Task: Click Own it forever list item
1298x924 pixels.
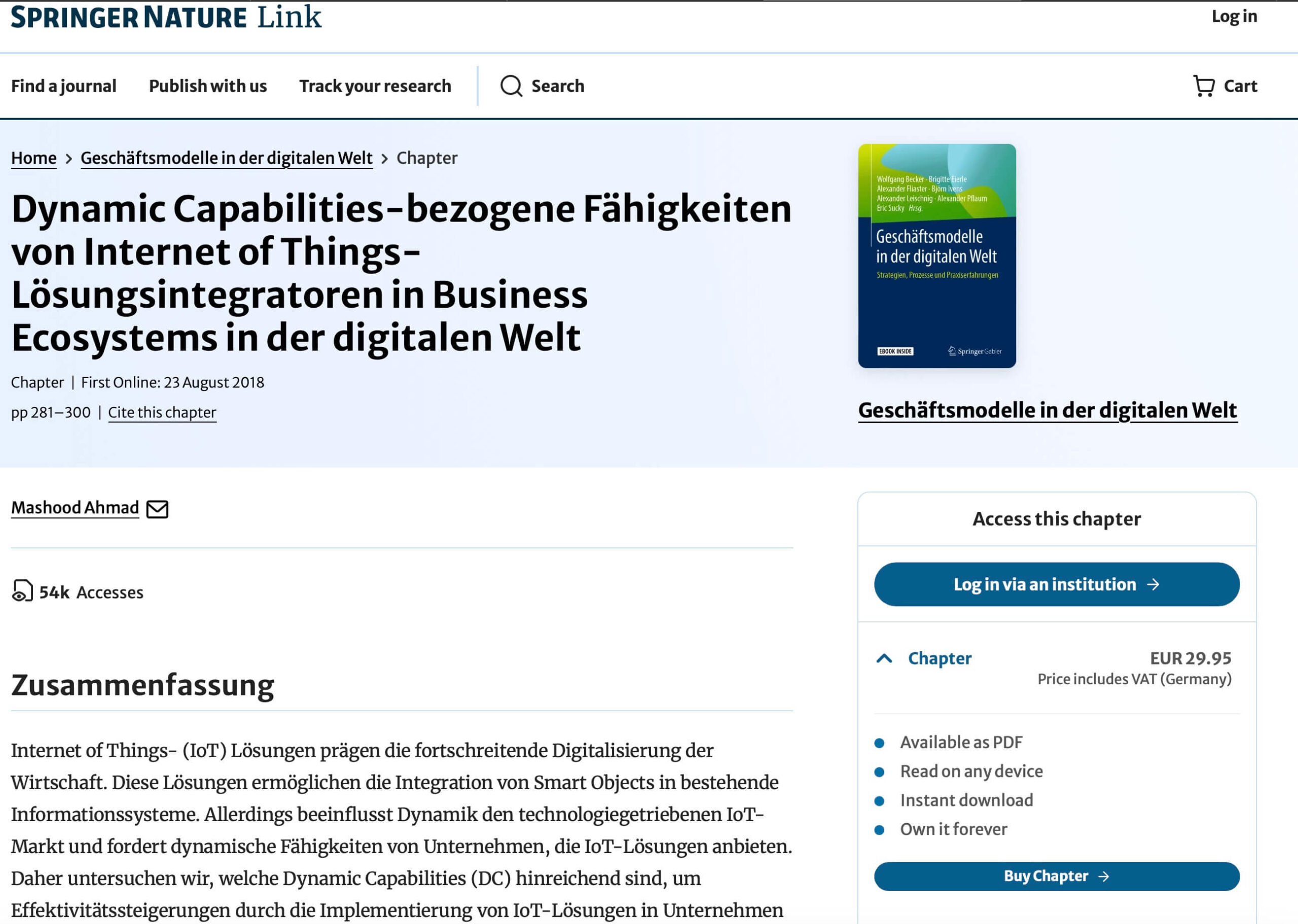Action: (x=953, y=829)
